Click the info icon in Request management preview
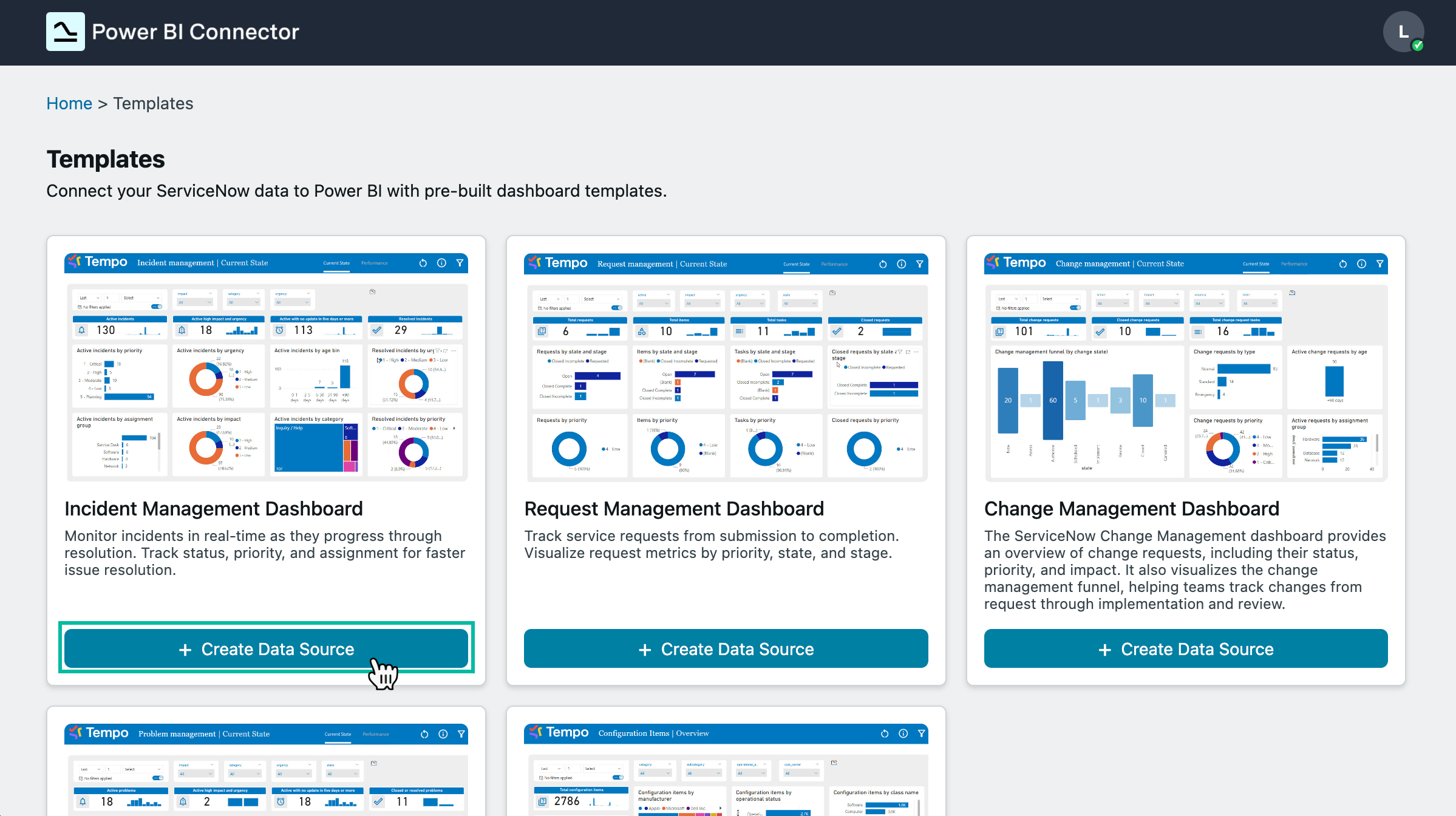The width and height of the screenshot is (1456, 816). (x=902, y=264)
